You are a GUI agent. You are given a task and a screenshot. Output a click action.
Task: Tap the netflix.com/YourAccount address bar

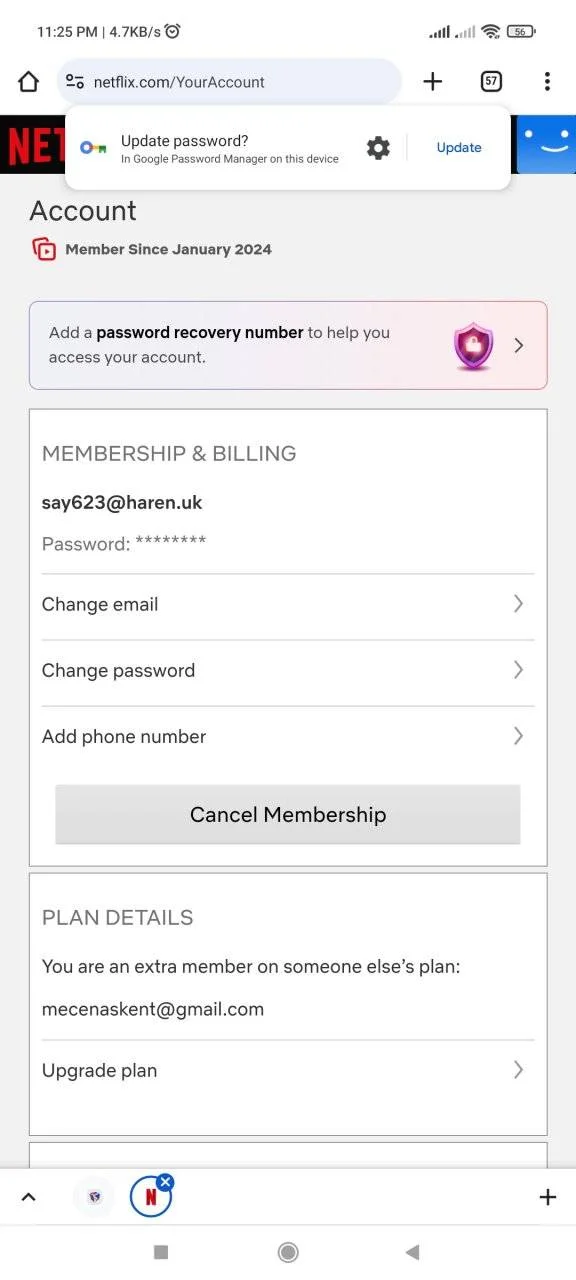coord(230,82)
